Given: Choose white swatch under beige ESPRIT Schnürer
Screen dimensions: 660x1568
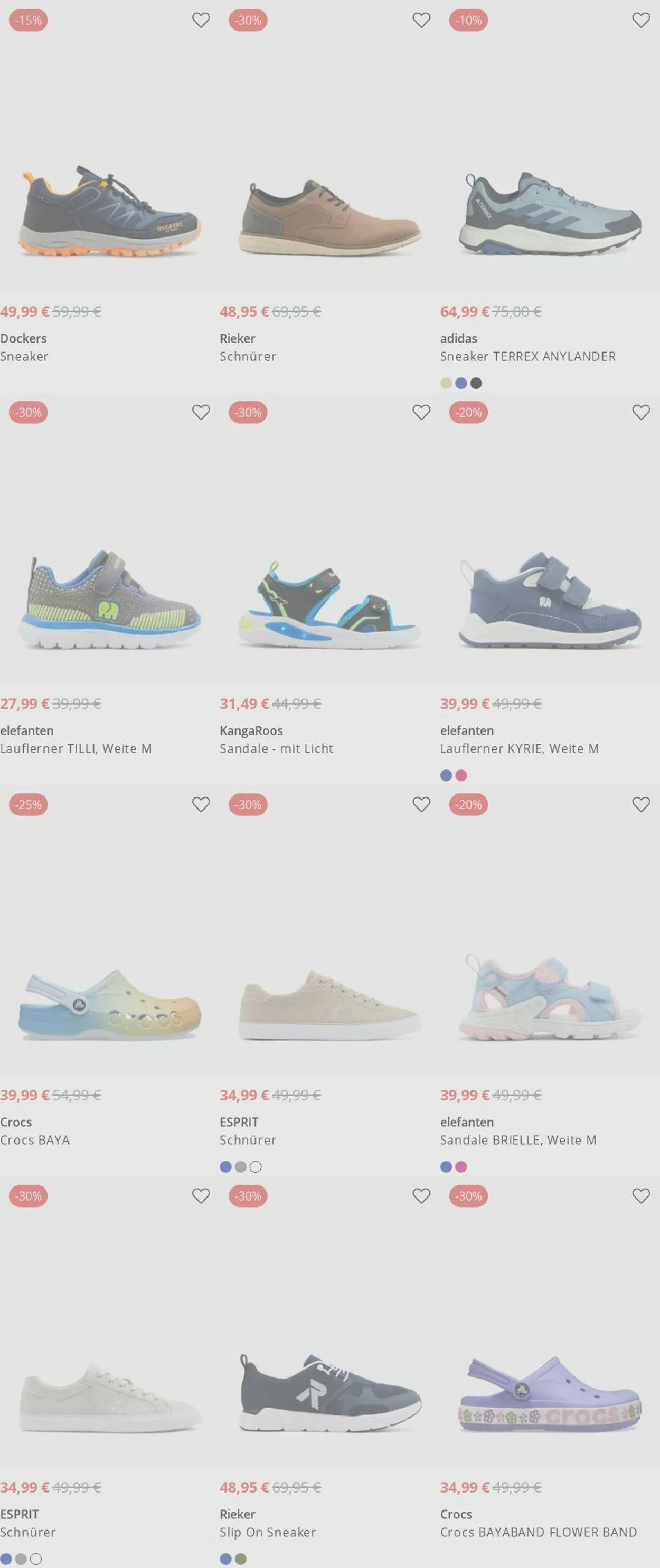Looking at the screenshot, I should click(x=256, y=1166).
